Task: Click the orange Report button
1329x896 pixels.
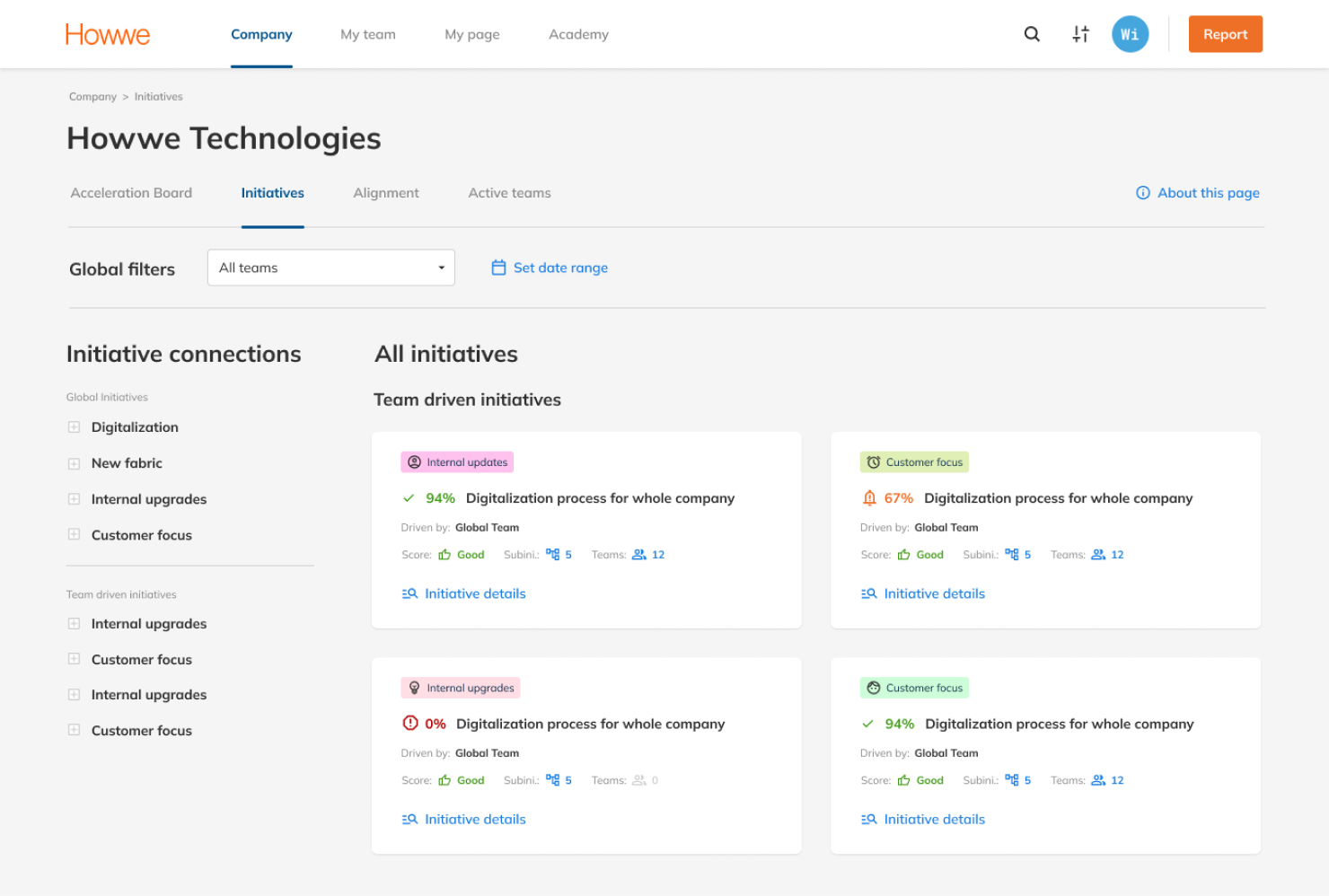Action: (x=1225, y=34)
